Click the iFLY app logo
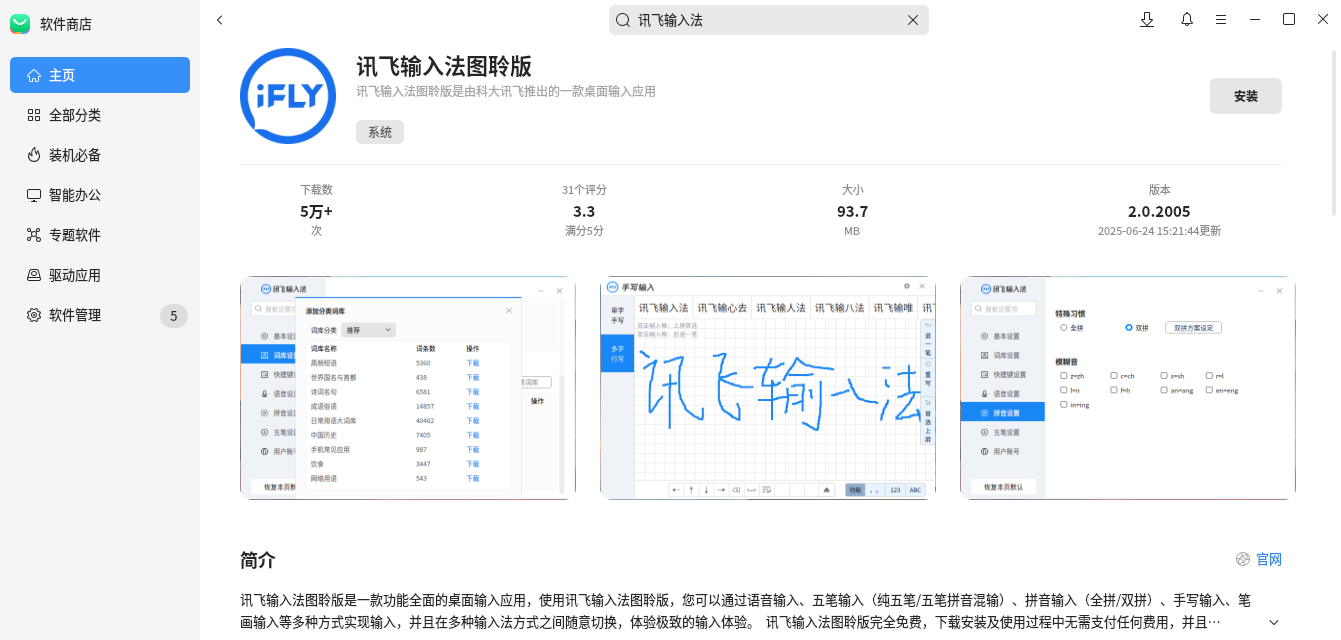 [288, 96]
